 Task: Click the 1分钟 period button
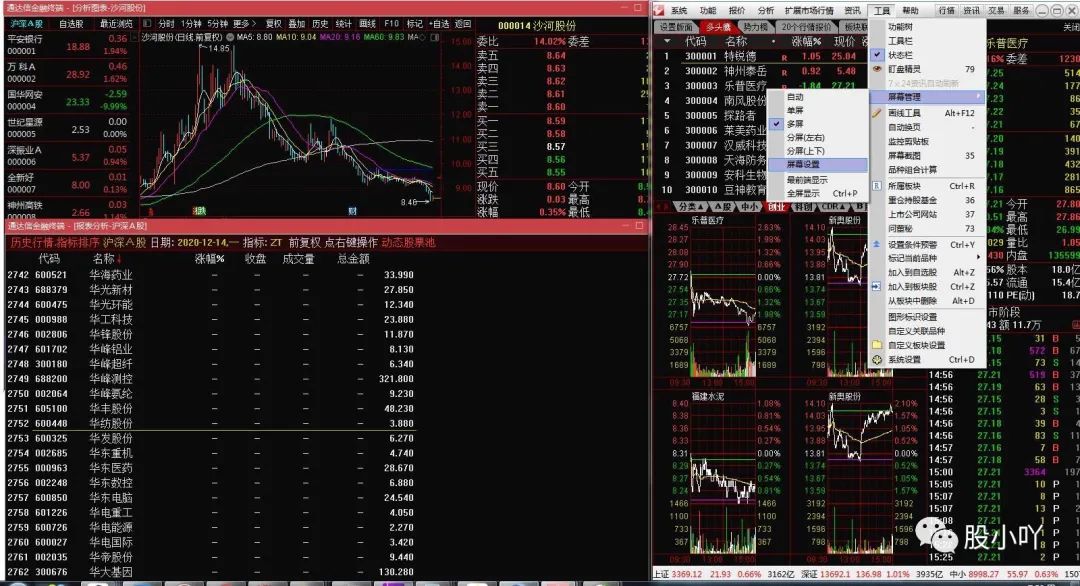[x=191, y=23]
